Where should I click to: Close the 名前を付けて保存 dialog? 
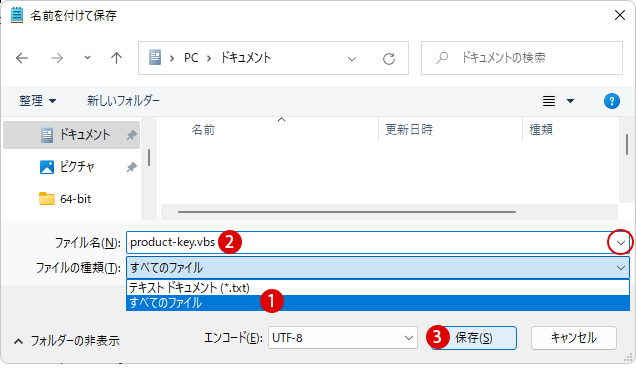point(620,15)
